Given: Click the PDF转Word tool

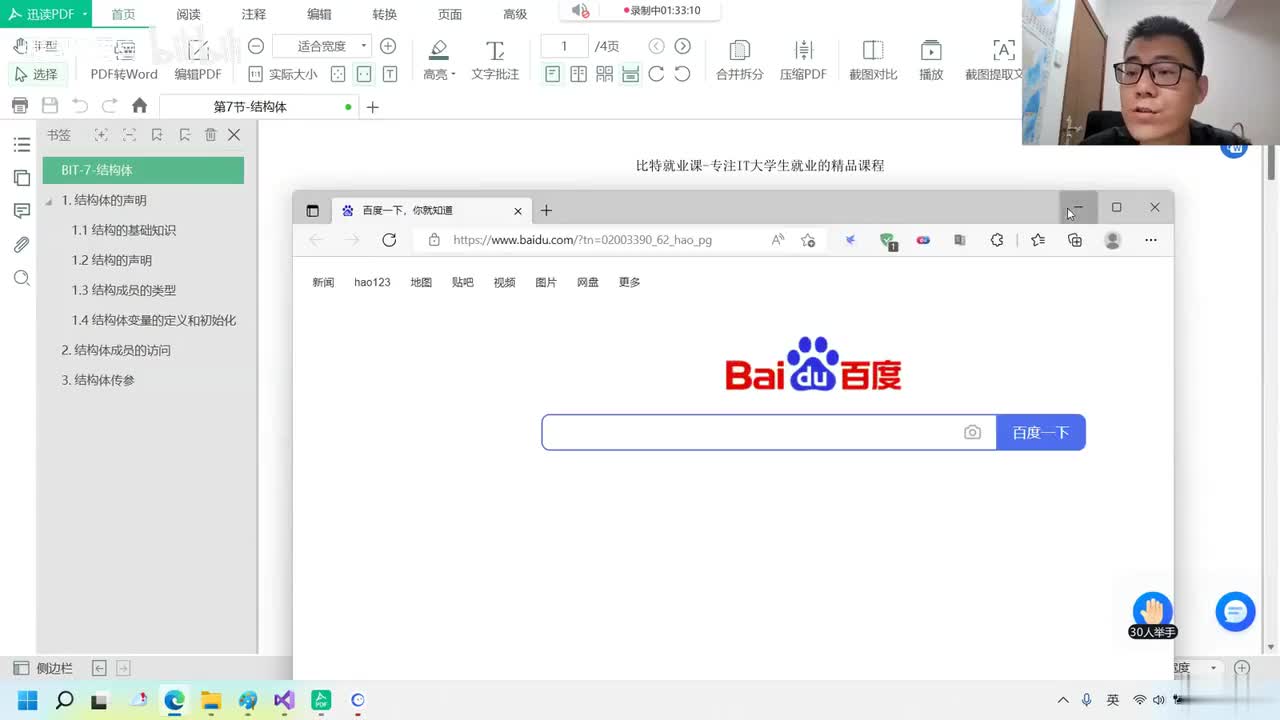Looking at the screenshot, I should tap(124, 60).
